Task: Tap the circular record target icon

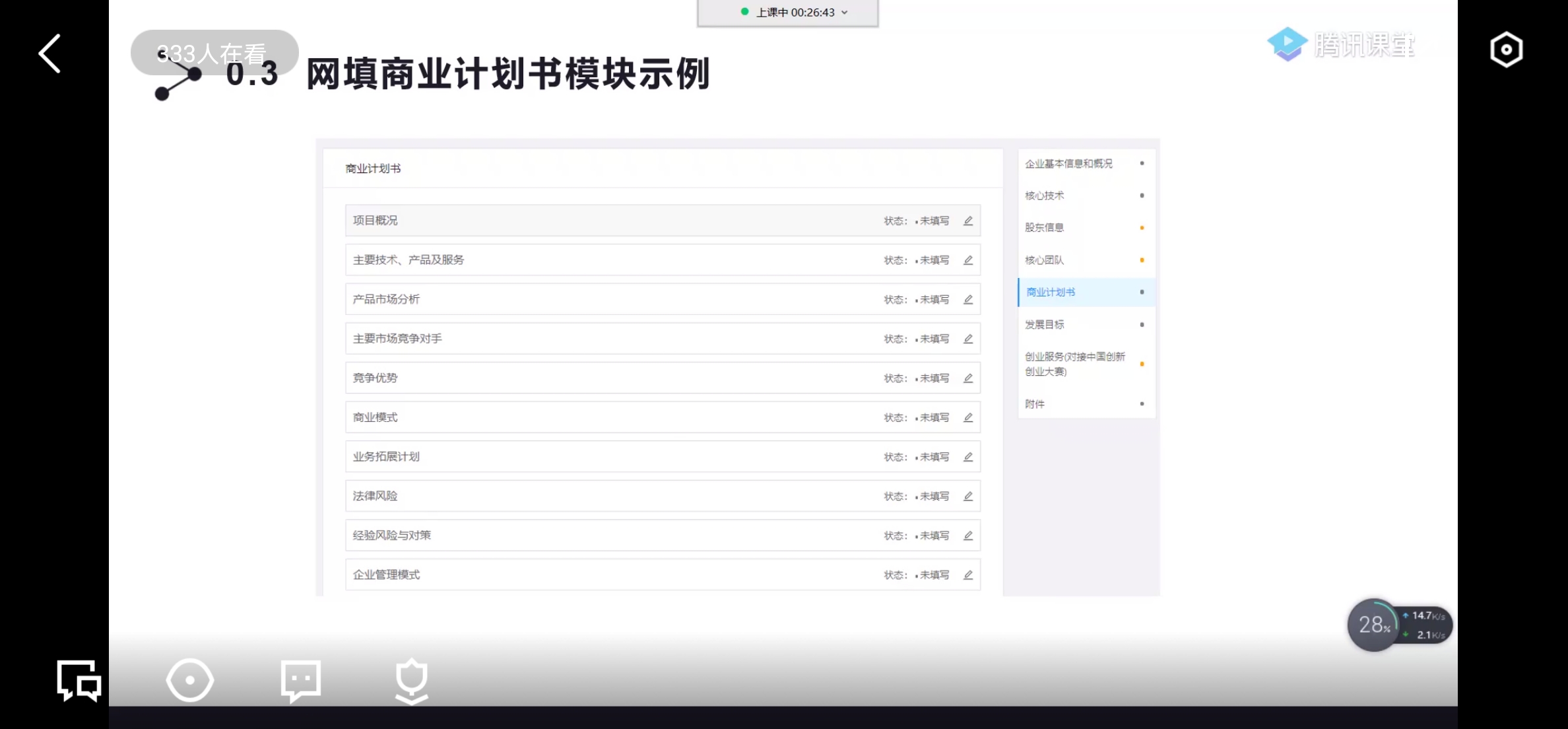Action: [x=190, y=680]
